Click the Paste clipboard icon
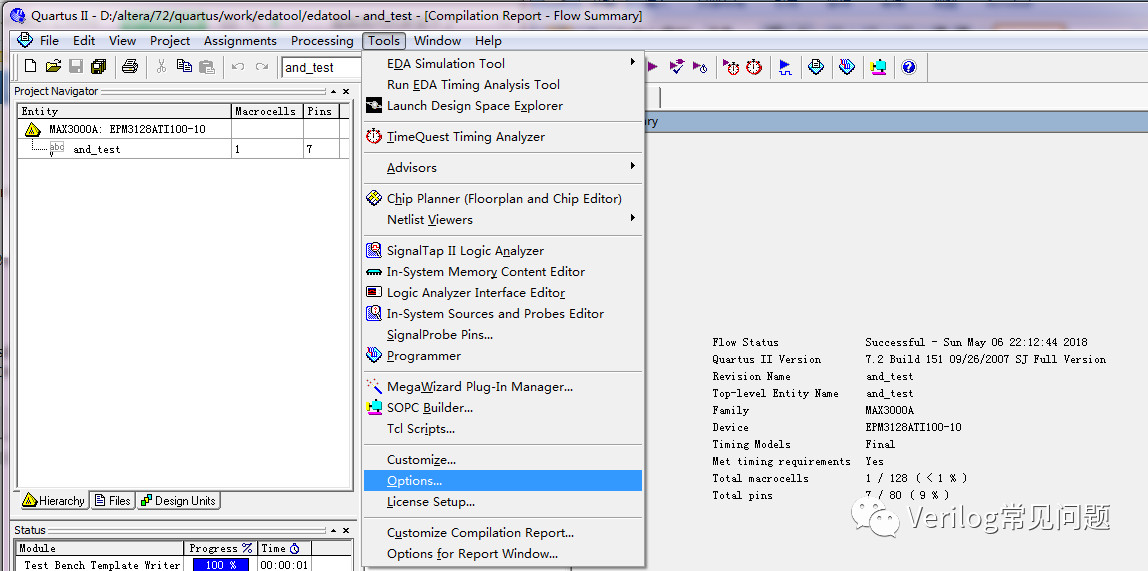 click(x=207, y=67)
